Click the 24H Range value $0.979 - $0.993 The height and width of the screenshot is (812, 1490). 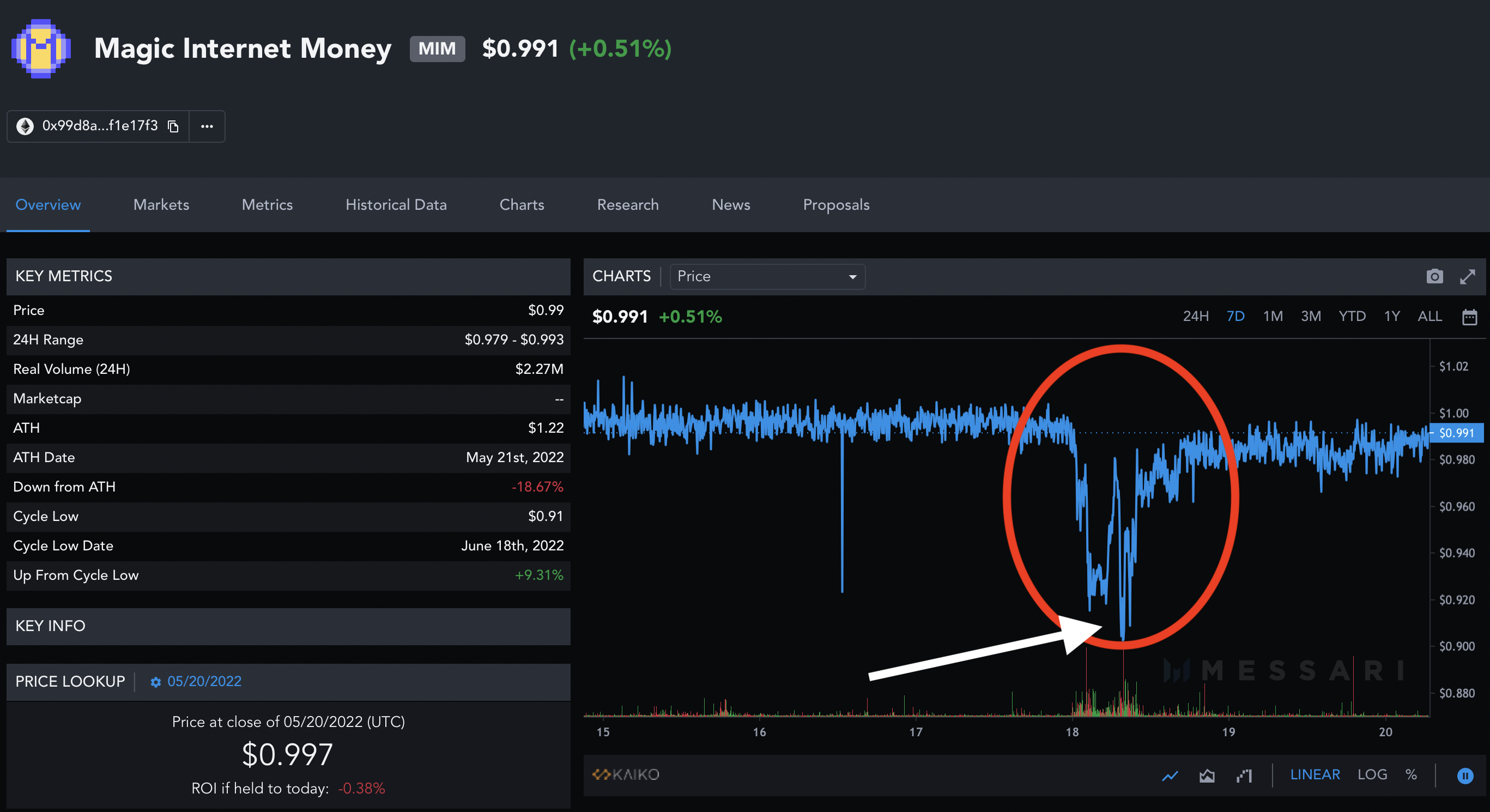point(513,340)
